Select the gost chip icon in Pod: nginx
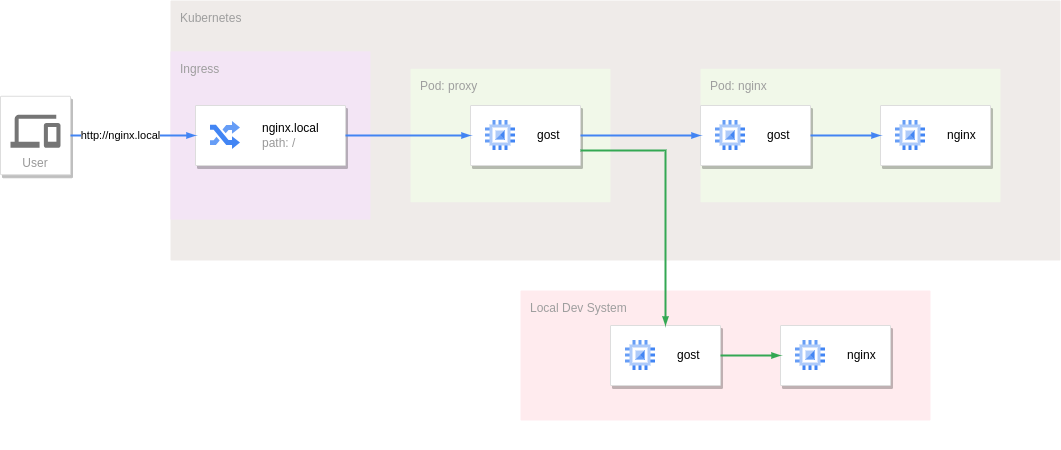The width and height of the screenshot is (1061, 450). click(x=730, y=135)
